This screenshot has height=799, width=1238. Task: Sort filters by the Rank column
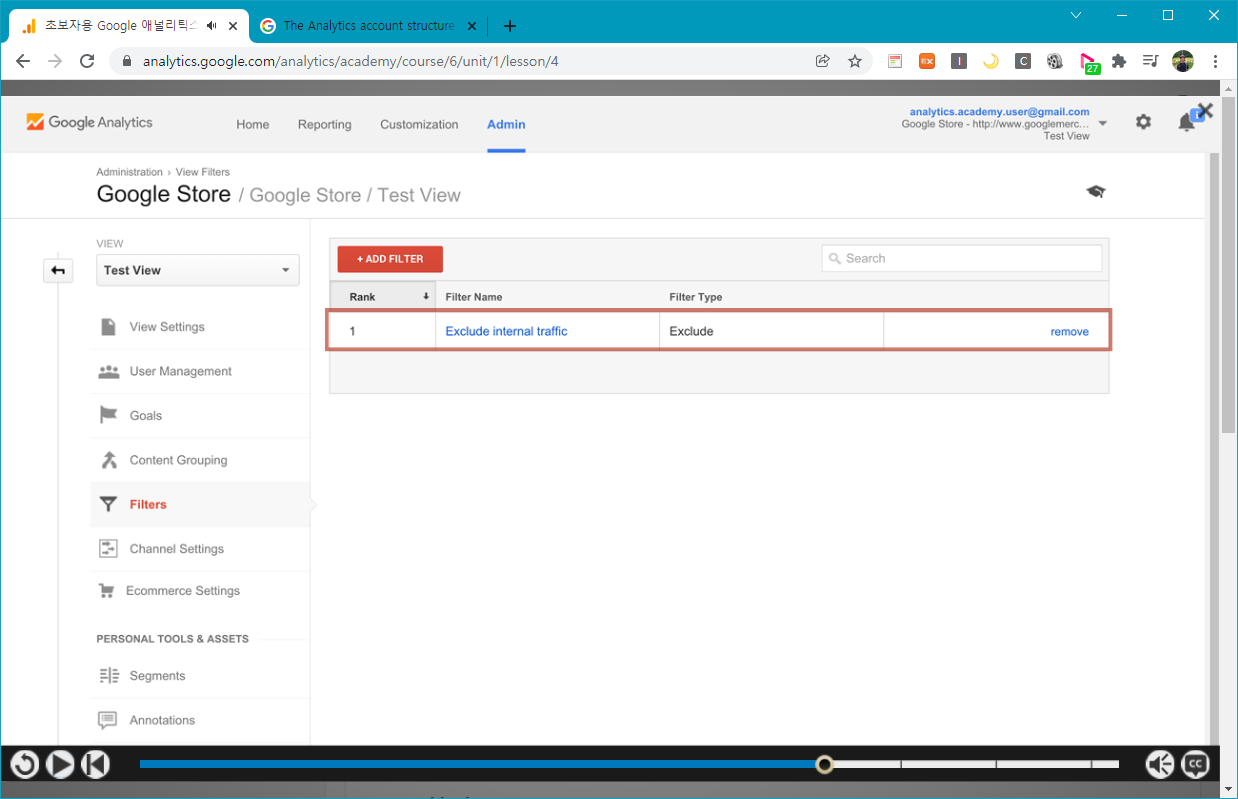383,297
